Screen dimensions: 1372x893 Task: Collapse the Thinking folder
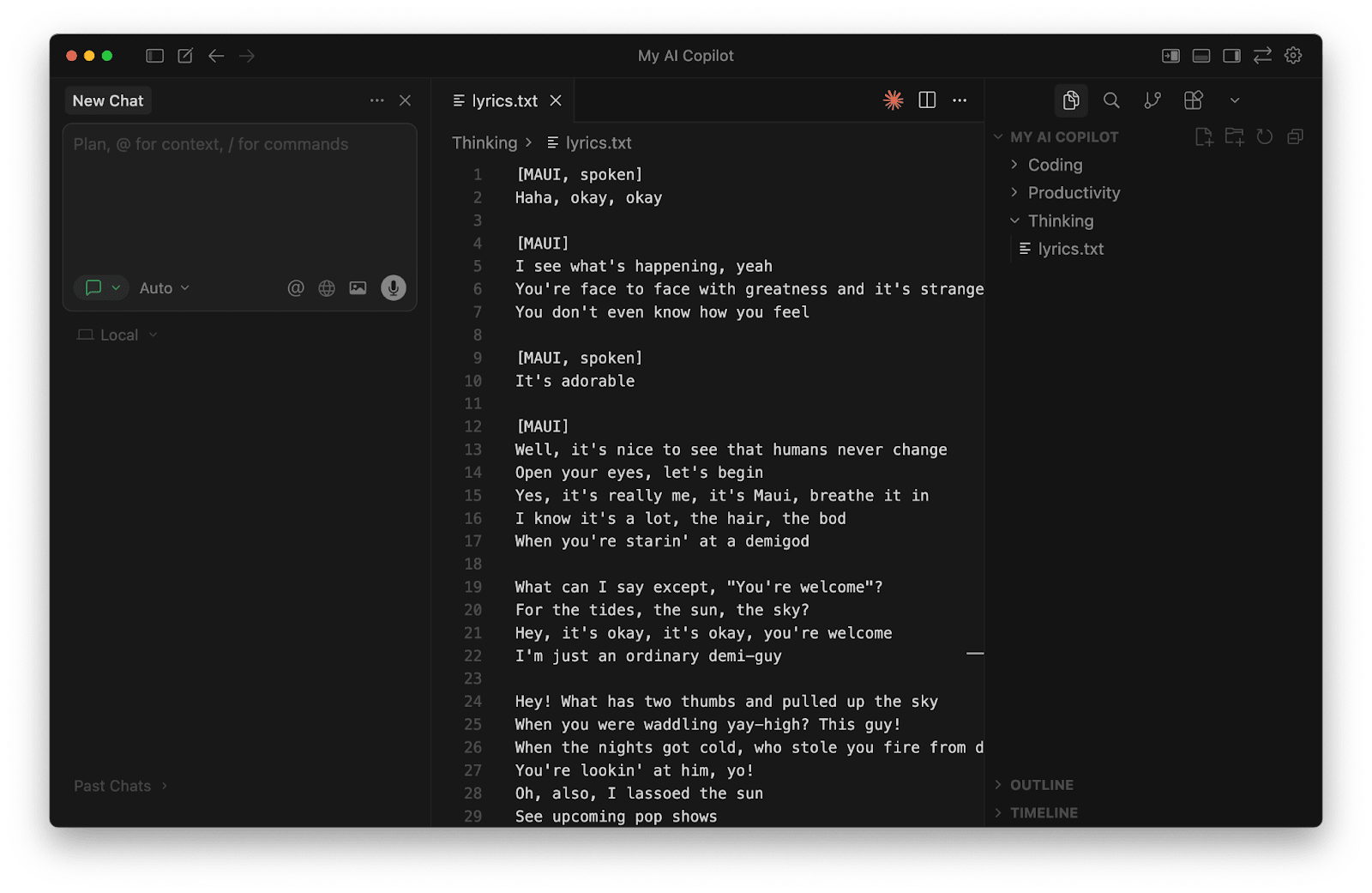(1061, 221)
